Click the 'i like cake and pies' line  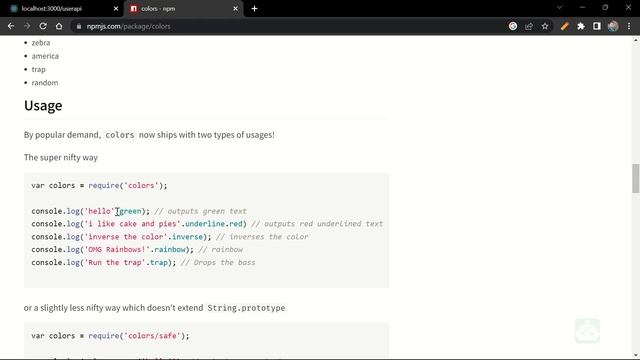pyautogui.click(x=207, y=224)
